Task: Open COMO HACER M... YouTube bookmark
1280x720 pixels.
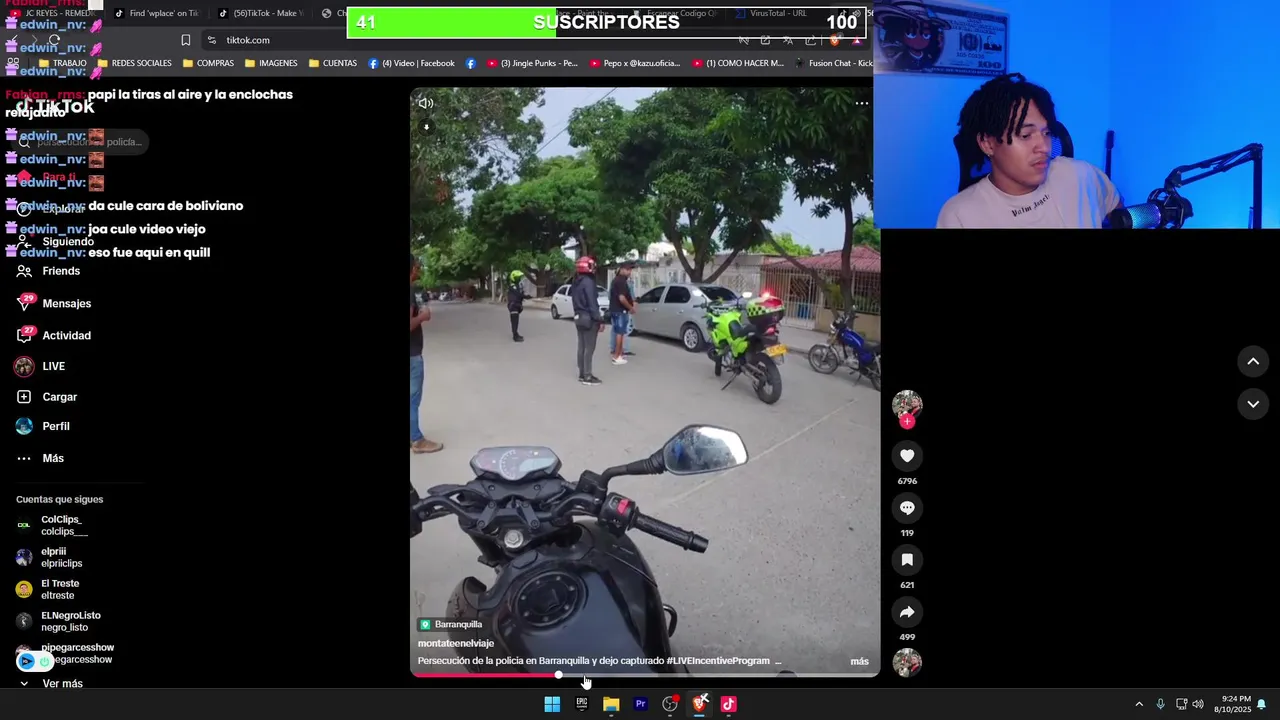Action: [x=737, y=63]
